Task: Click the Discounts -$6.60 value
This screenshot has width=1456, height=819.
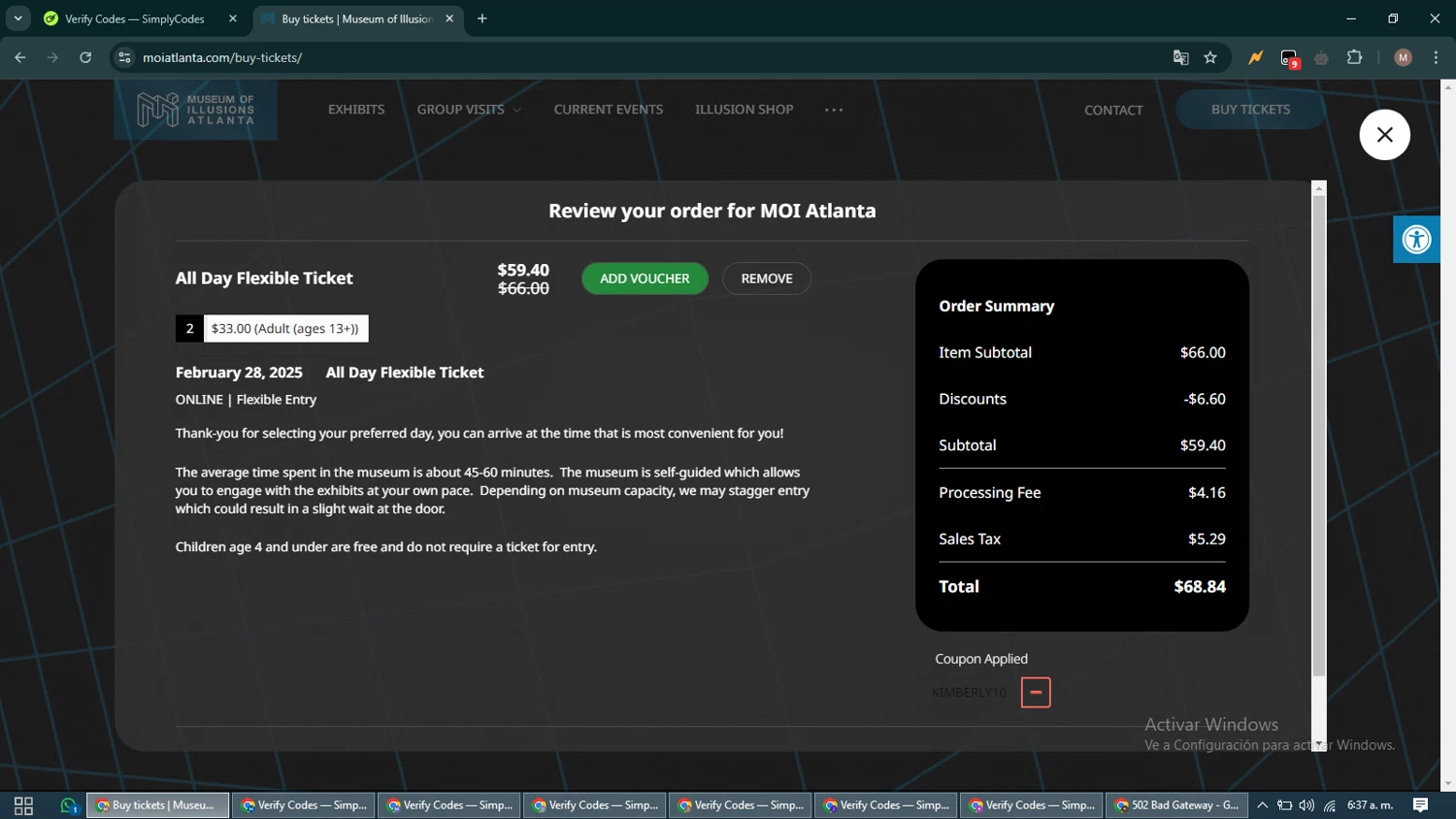Action: [x=1205, y=400]
